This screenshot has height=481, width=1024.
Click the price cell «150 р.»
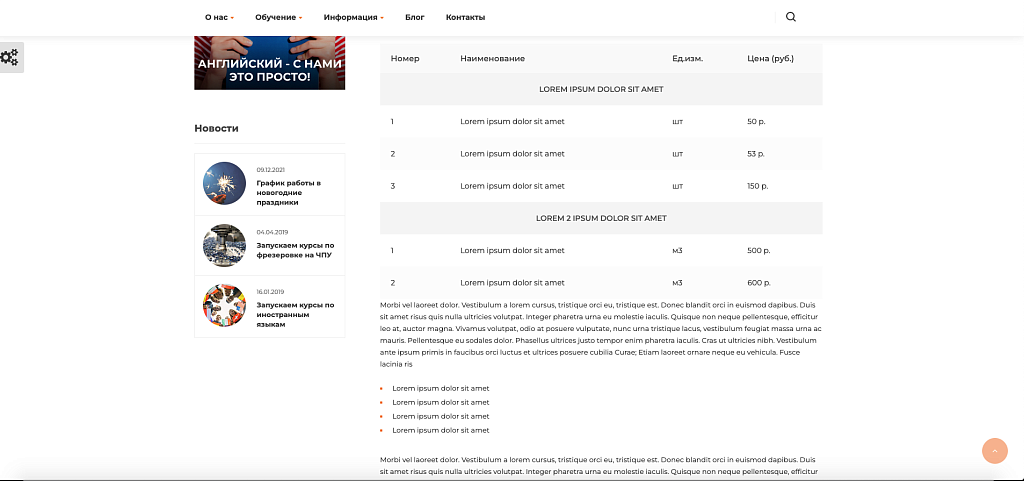pos(758,186)
